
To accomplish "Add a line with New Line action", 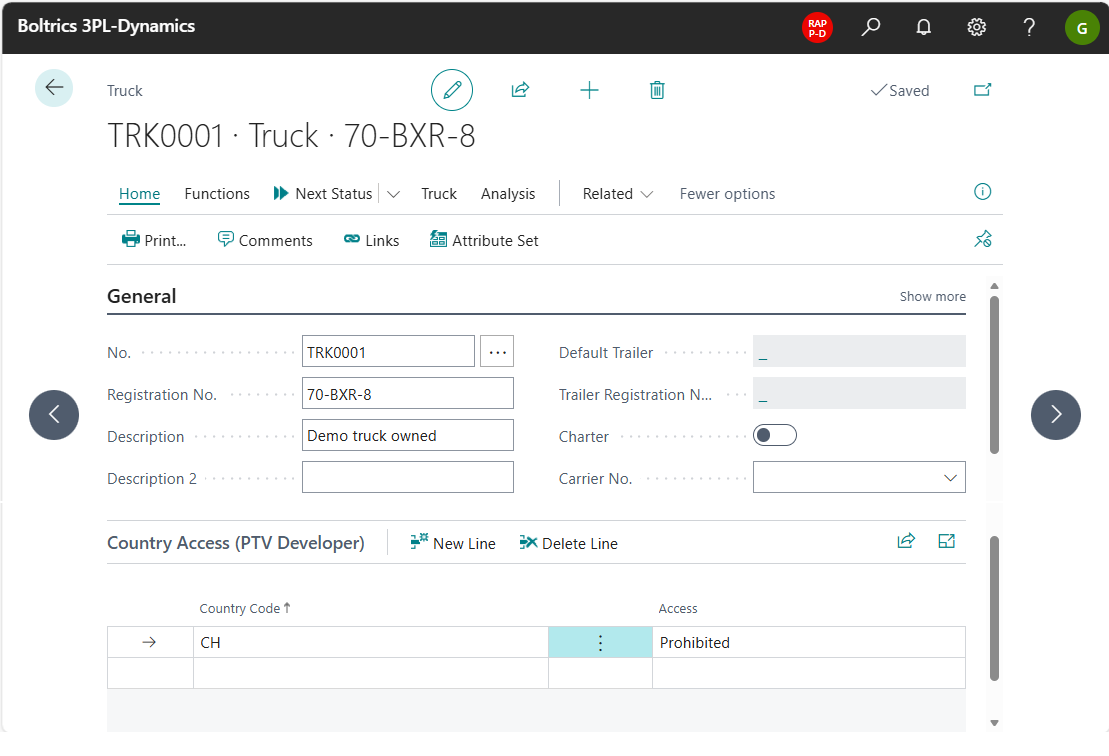I will pos(452,542).
